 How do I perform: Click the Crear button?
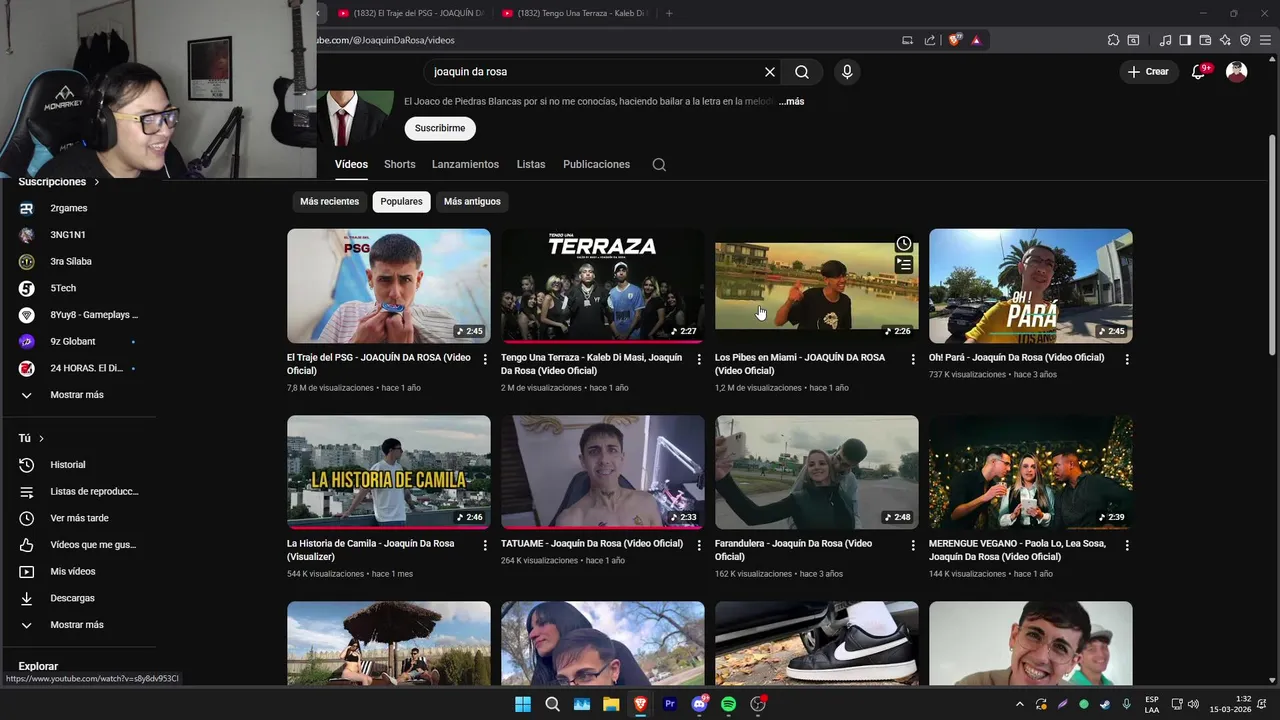(1148, 72)
